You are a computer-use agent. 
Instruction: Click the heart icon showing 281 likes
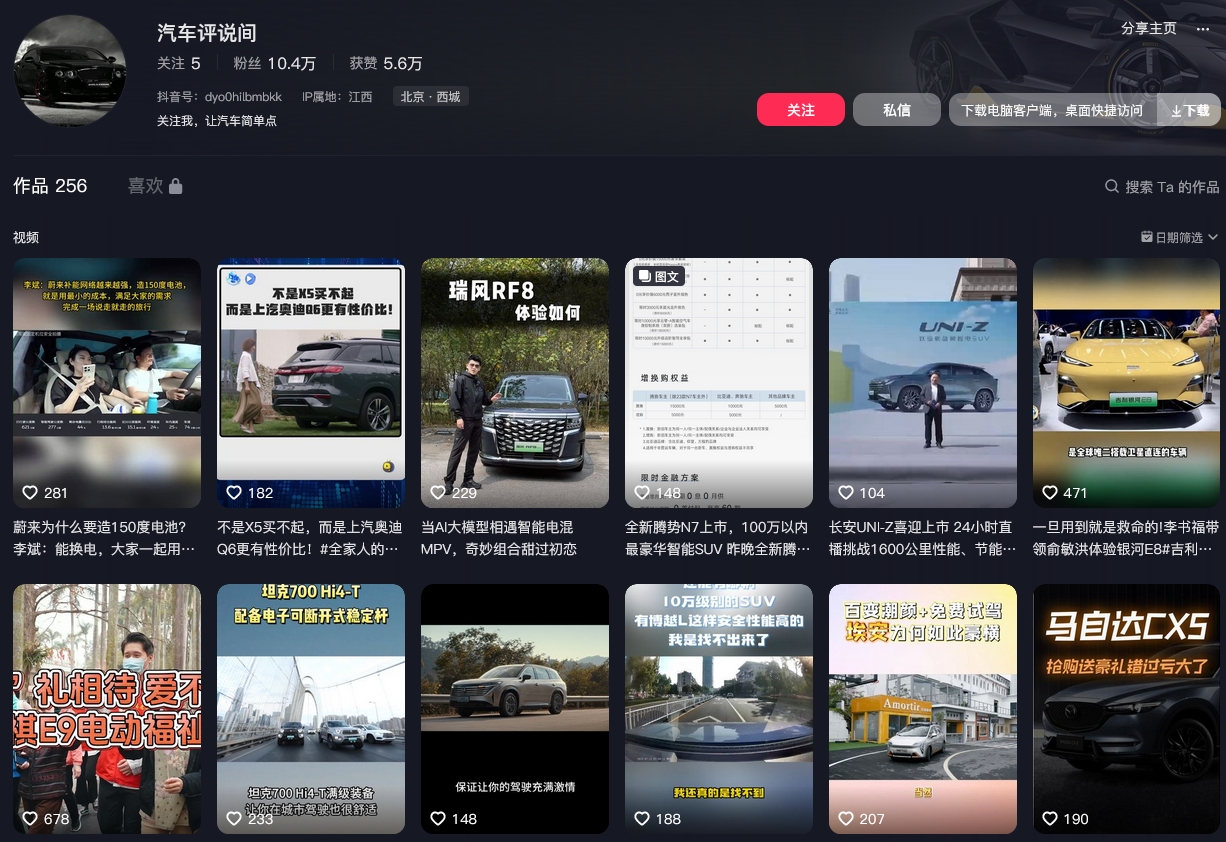pos(30,493)
